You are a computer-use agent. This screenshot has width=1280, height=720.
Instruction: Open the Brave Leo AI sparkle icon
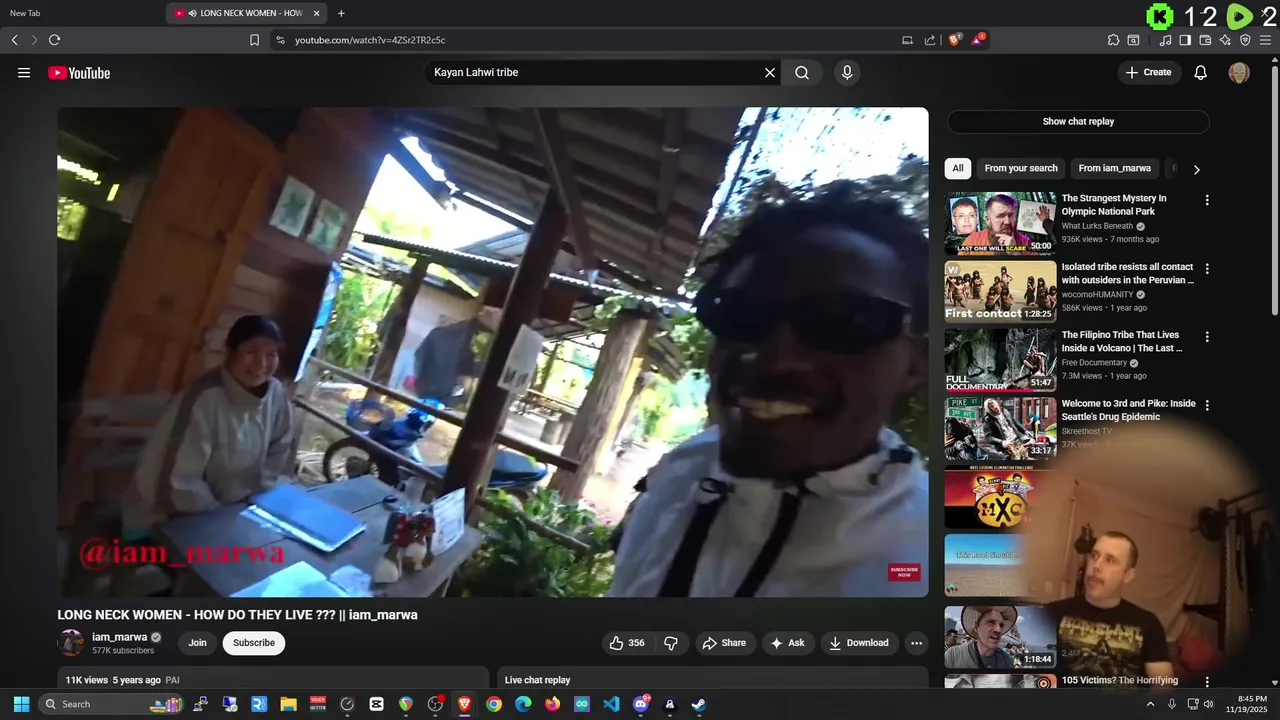tap(1225, 40)
